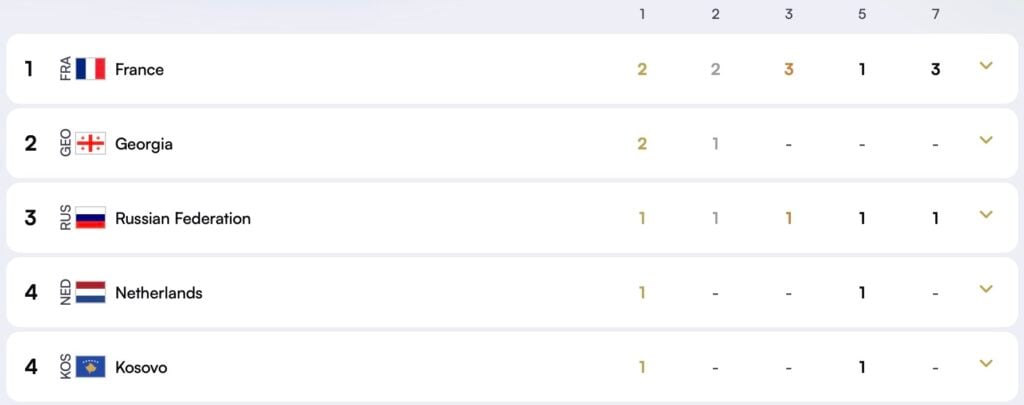The height and width of the screenshot is (405, 1024).
Task: Click the Georgia flag icon
Action: tap(90, 144)
